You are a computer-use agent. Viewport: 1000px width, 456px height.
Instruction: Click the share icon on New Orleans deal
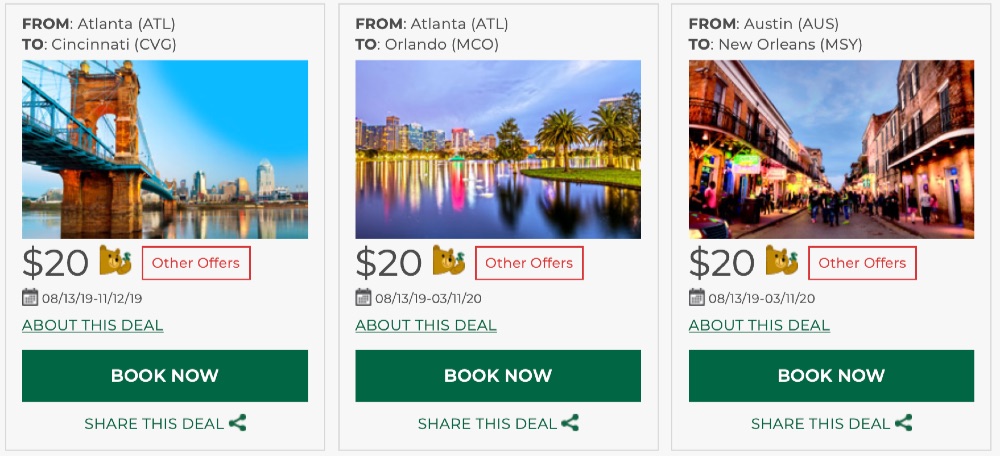pos(903,423)
